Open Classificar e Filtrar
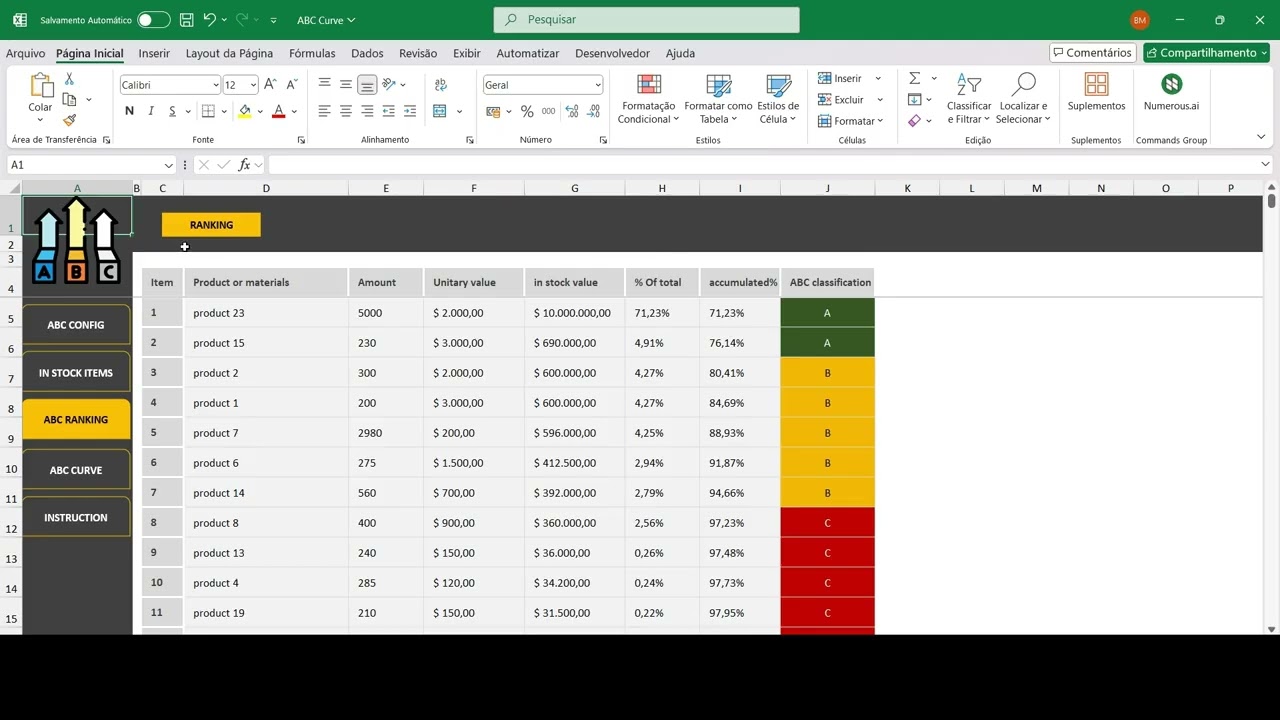Image resolution: width=1280 pixels, height=720 pixels. [969, 99]
